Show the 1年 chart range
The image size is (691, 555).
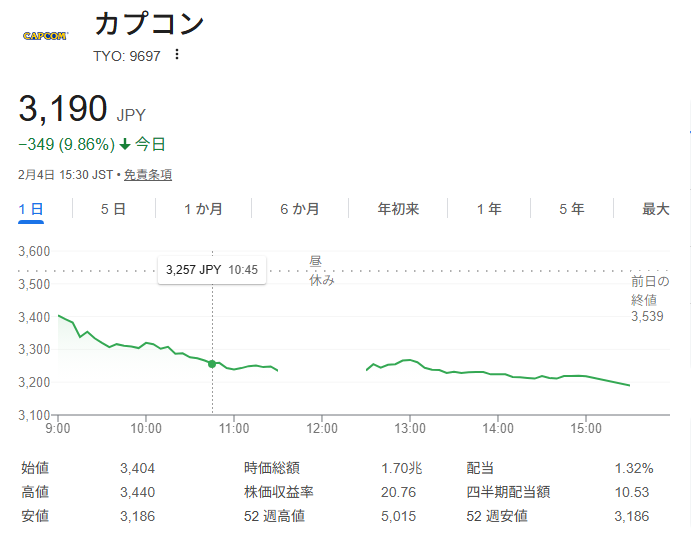(x=489, y=209)
